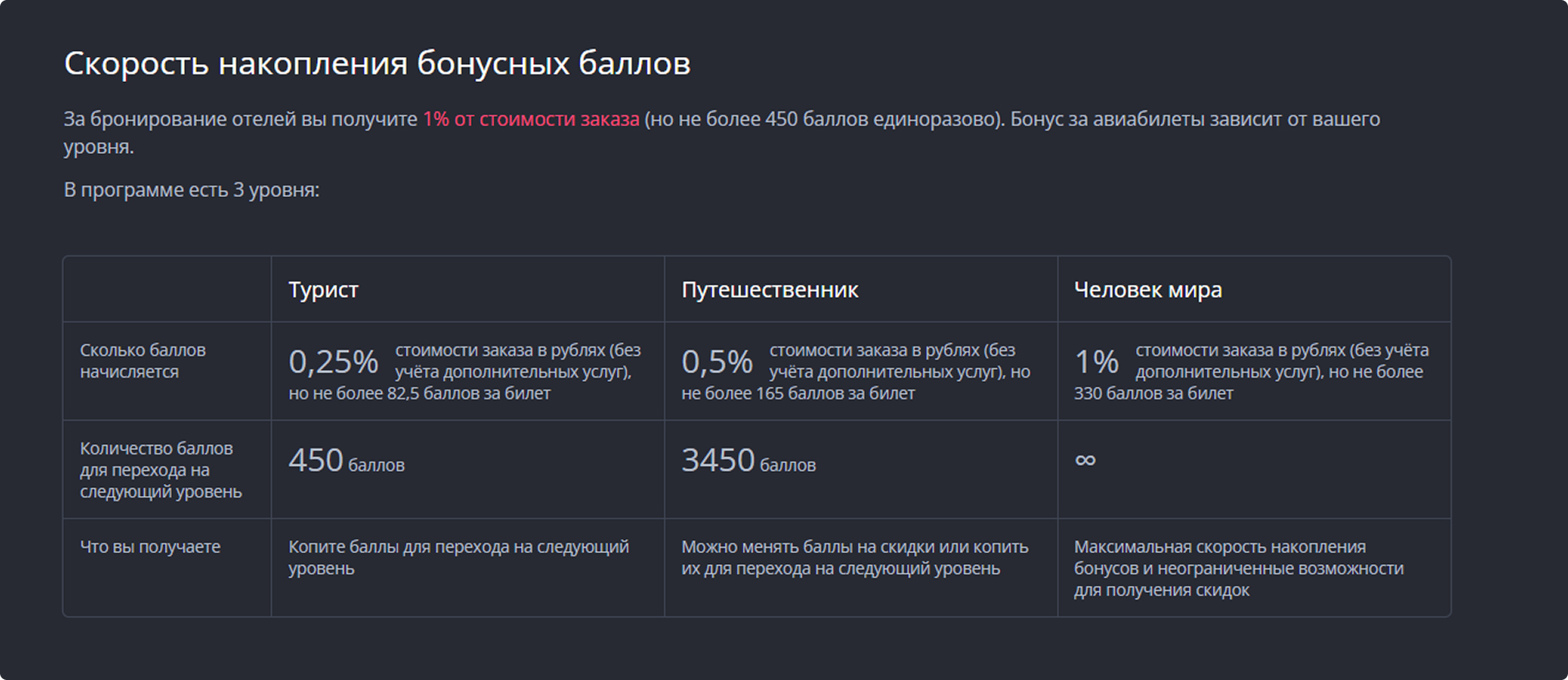
Task: Click "Копите баллы для перехода" benefit text
Action: click(458, 557)
